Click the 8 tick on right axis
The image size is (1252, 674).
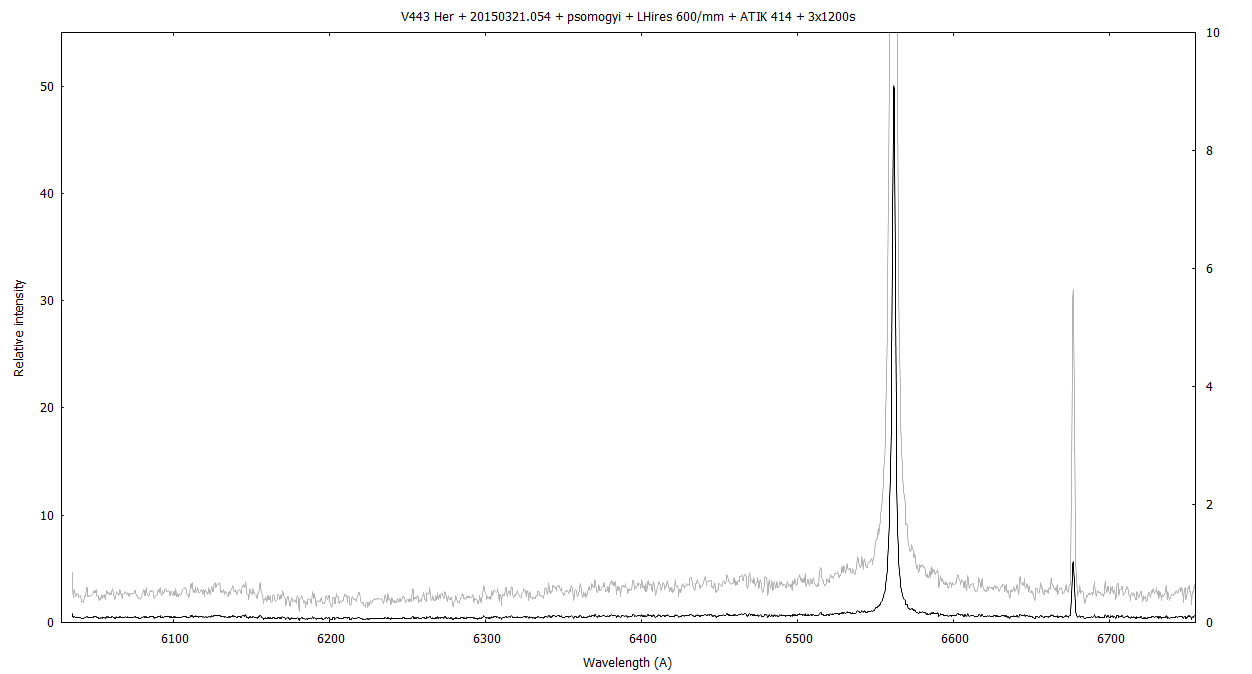1212,151
